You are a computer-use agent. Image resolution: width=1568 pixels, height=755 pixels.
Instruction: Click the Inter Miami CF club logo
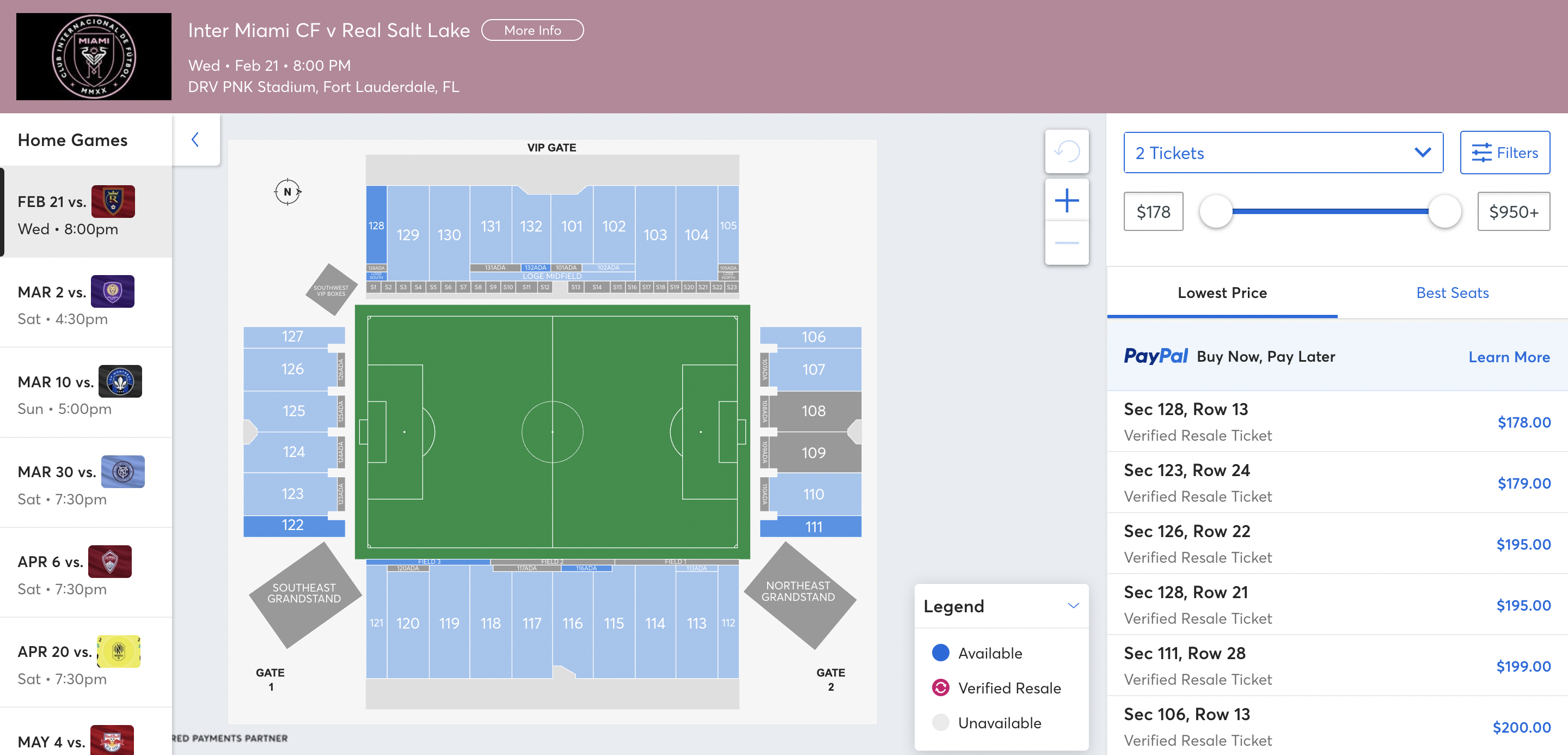(94, 57)
